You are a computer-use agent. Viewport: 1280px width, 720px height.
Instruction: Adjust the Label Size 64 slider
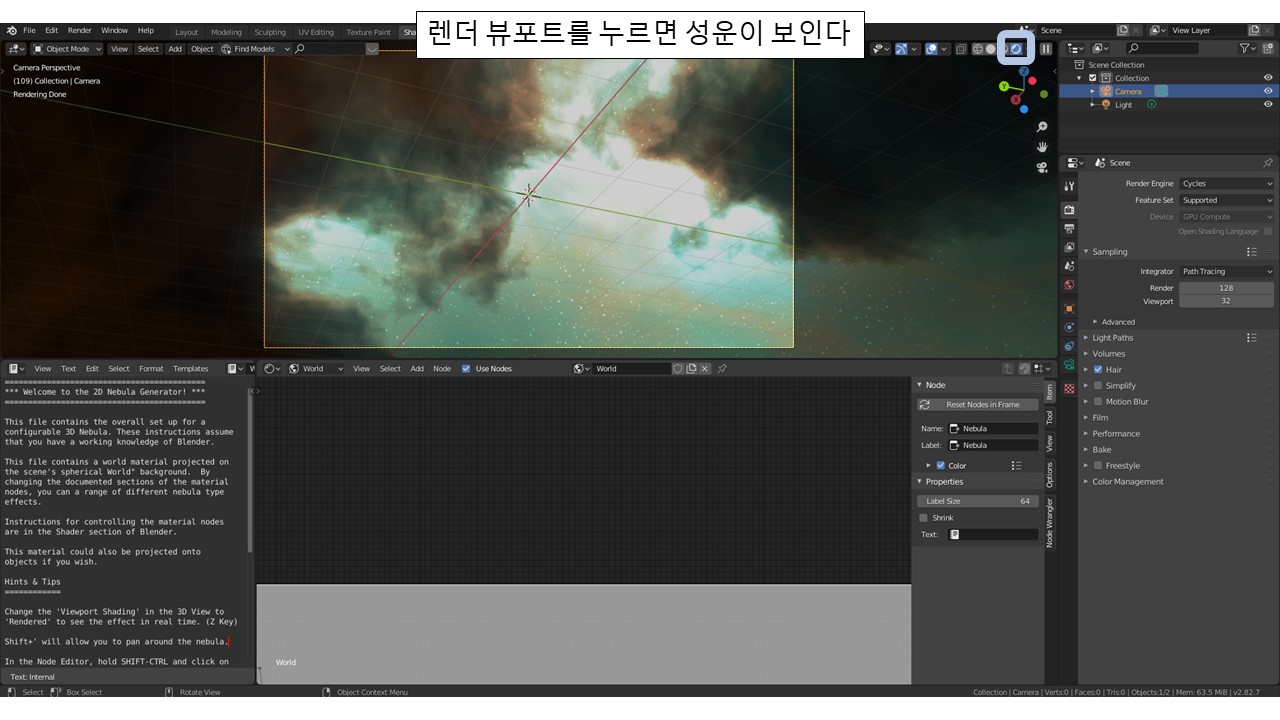tap(978, 500)
